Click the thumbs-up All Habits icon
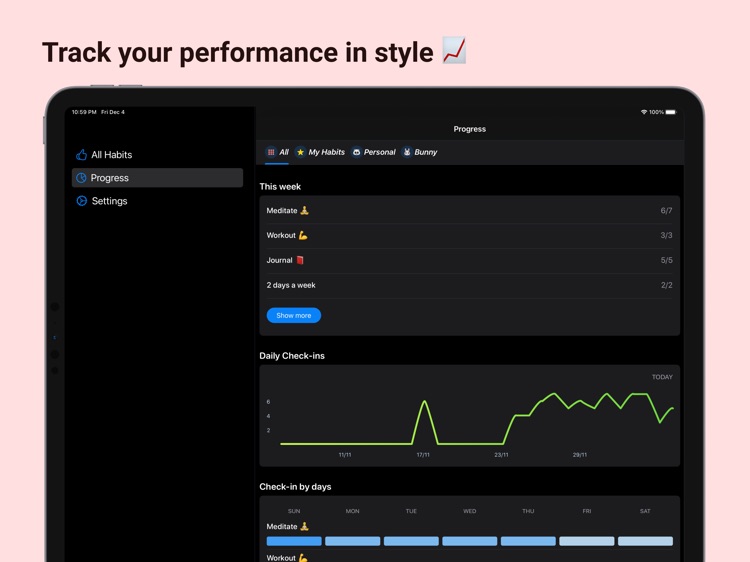The width and height of the screenshot is (750, 562). pos(81,154)
